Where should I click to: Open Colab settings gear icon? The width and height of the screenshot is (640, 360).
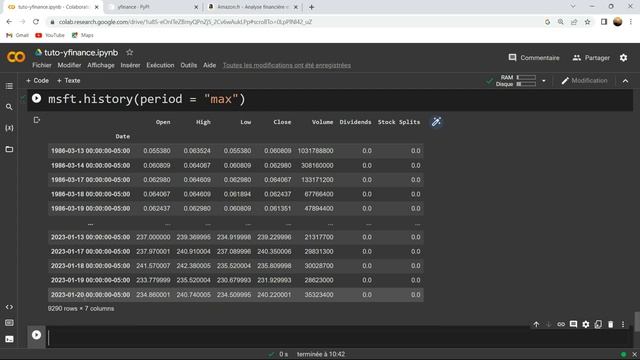(x=623, y=58)
